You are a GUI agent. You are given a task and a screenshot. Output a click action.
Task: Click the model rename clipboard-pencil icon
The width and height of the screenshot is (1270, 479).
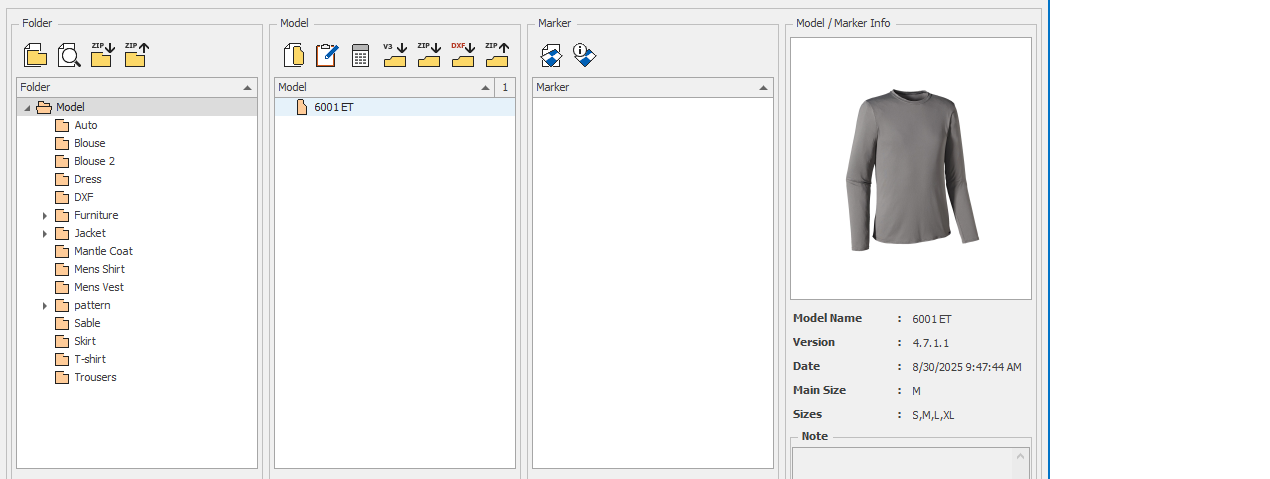[x=327, y=55]
